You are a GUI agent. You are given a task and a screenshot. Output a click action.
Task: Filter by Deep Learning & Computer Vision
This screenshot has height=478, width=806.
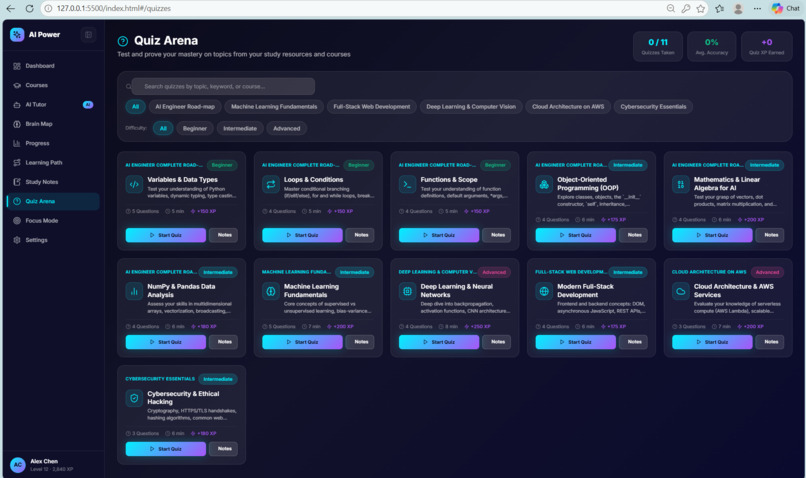471,107
